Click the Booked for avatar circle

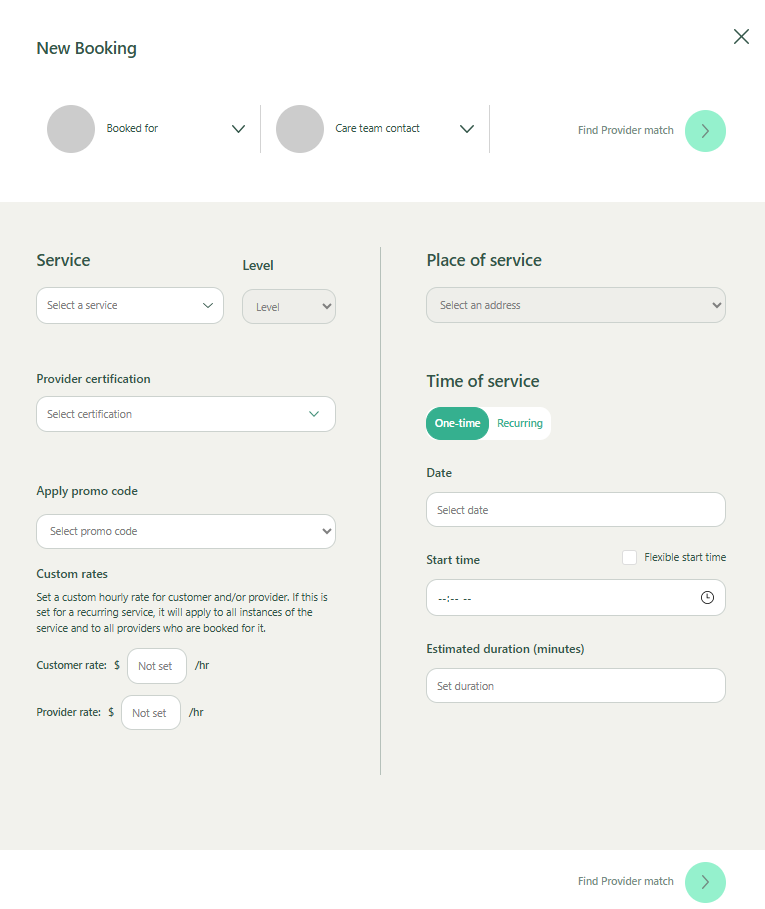tap(71, 129)
